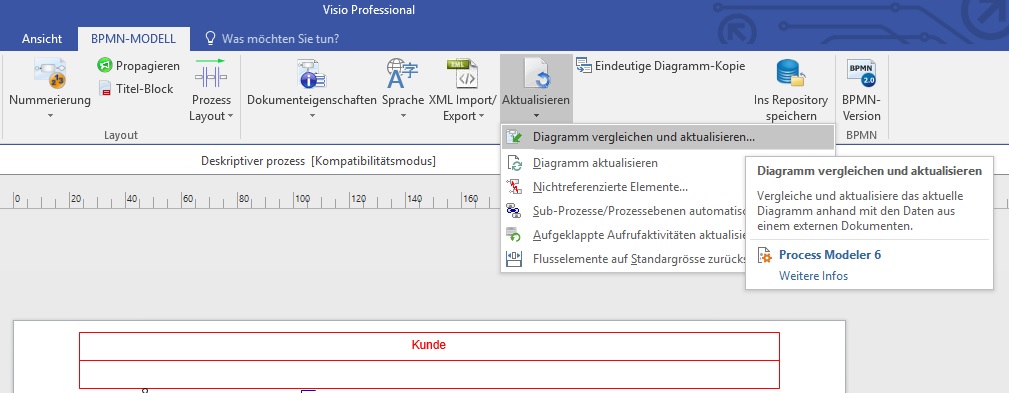Select the BPMN-MODELL tab
This screenshot has width=1009, height=393.
(x=133, y=39)
